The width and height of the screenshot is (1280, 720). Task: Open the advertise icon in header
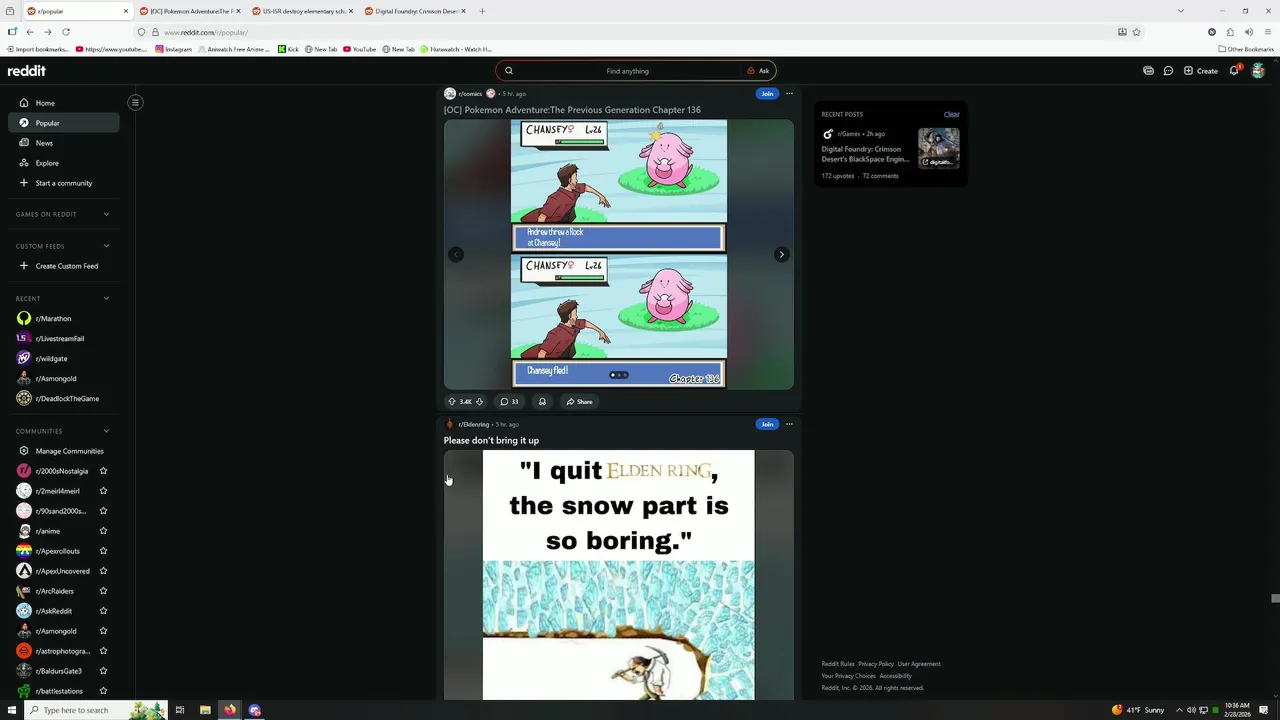1148,71
